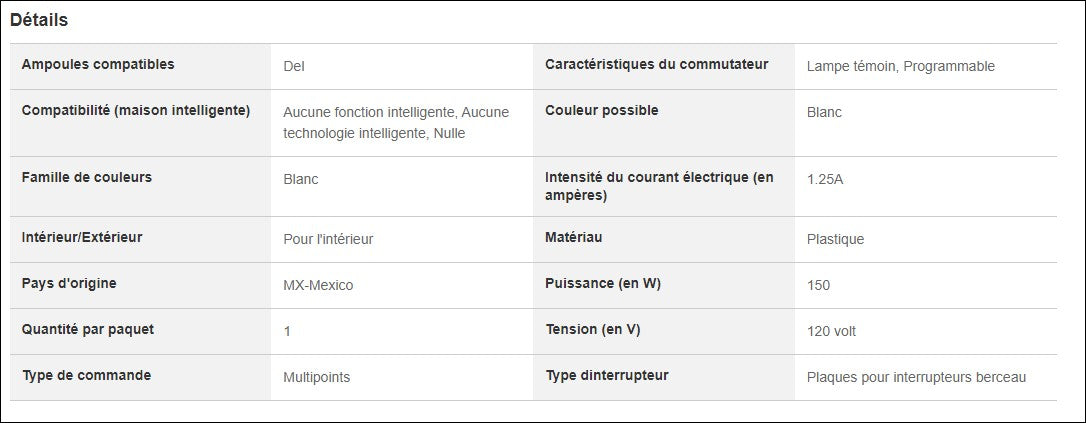Click the Compatibilité (maison intelligente) label
The image size is (1086, 423).
(x=136, y=110)
